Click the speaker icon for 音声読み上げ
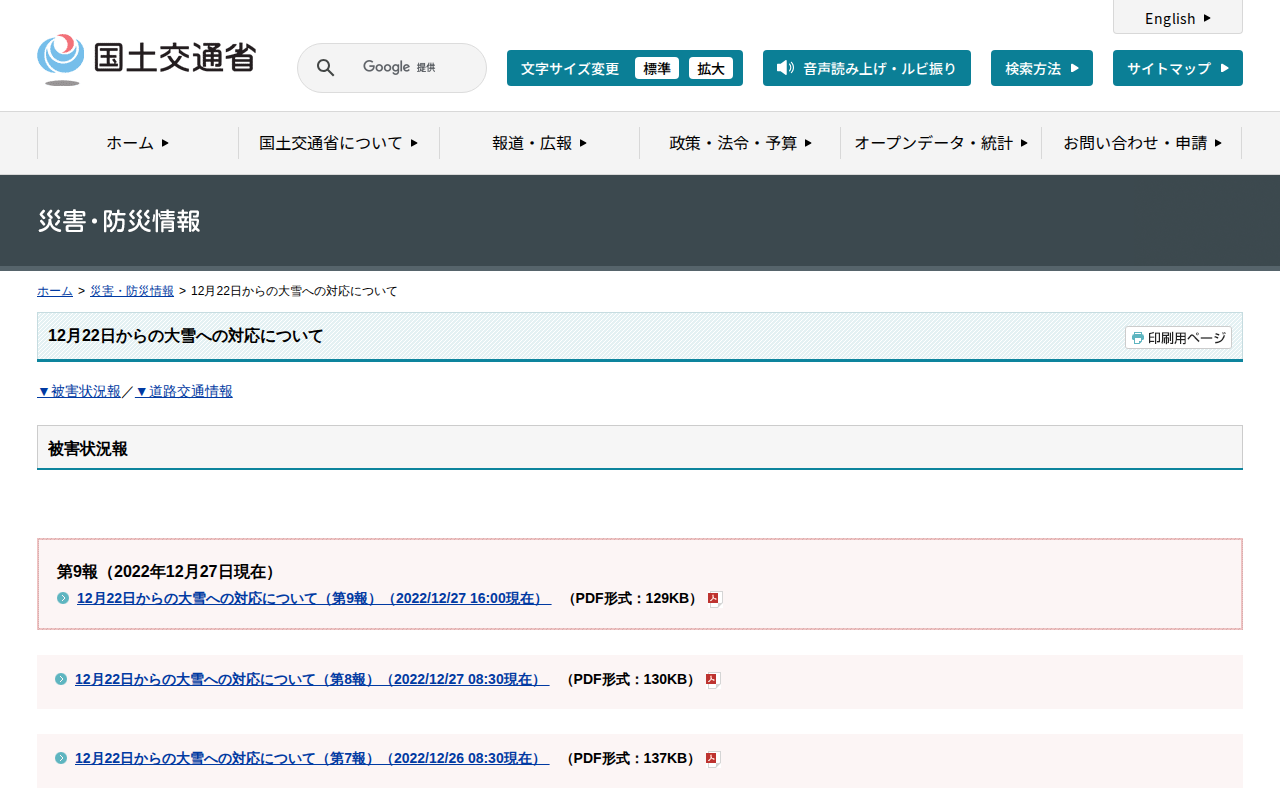The width and height of the screenshot is (1280, 800). (x=785, y=68)
